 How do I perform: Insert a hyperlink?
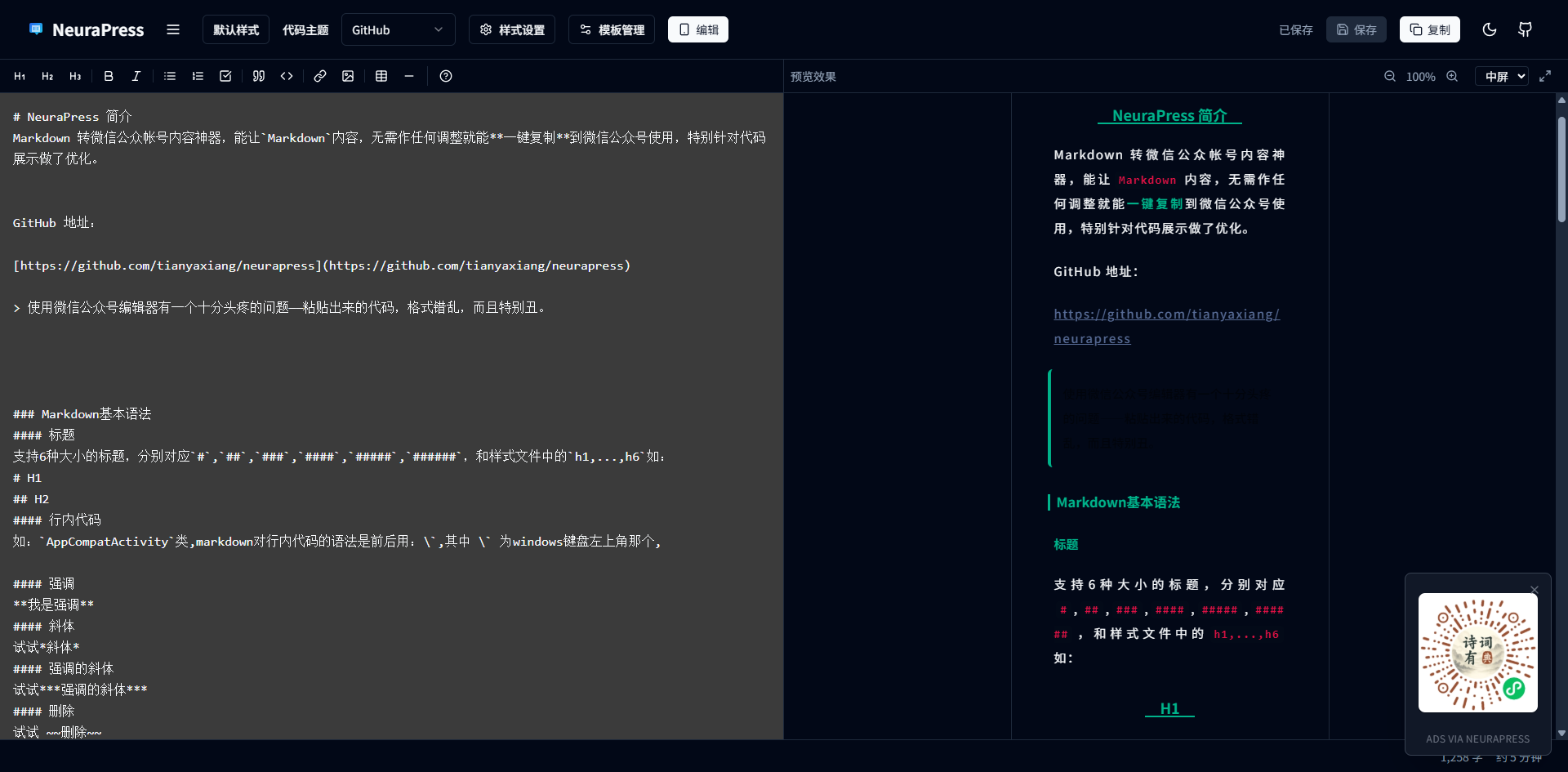[320, 76]
